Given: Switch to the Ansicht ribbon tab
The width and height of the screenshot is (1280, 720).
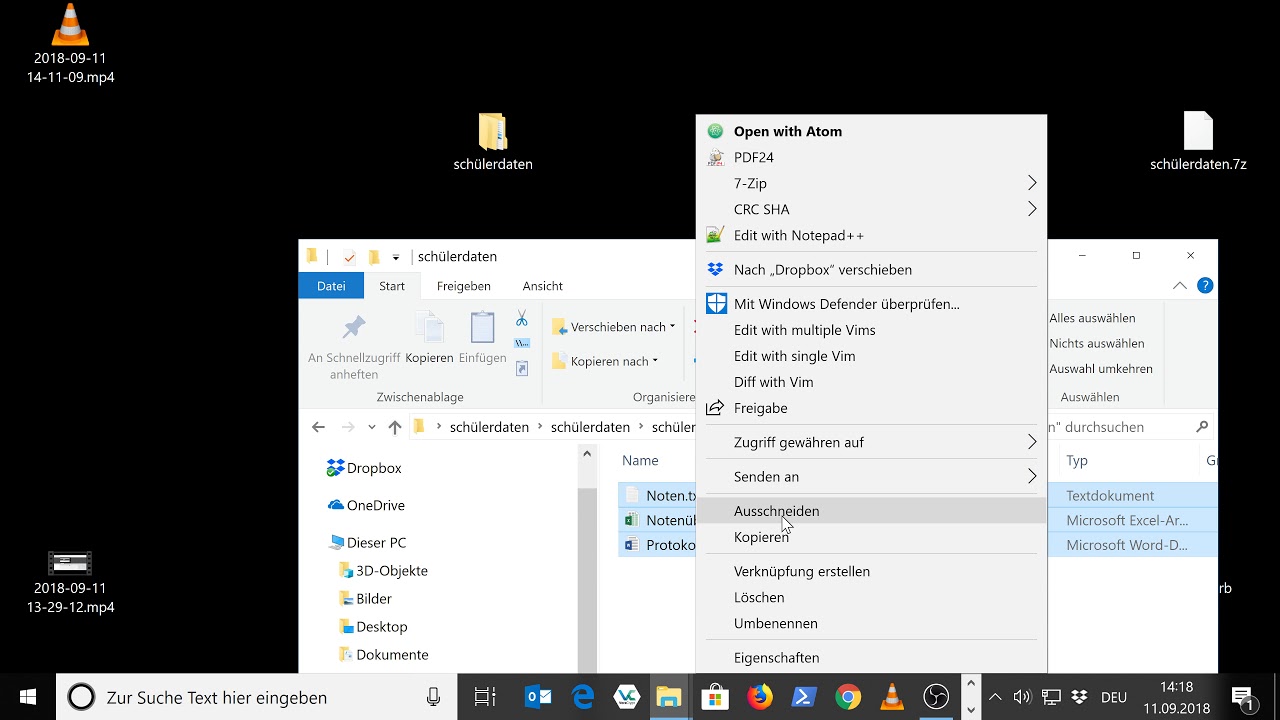Looking at the screenshot, I should coord(542,286).
